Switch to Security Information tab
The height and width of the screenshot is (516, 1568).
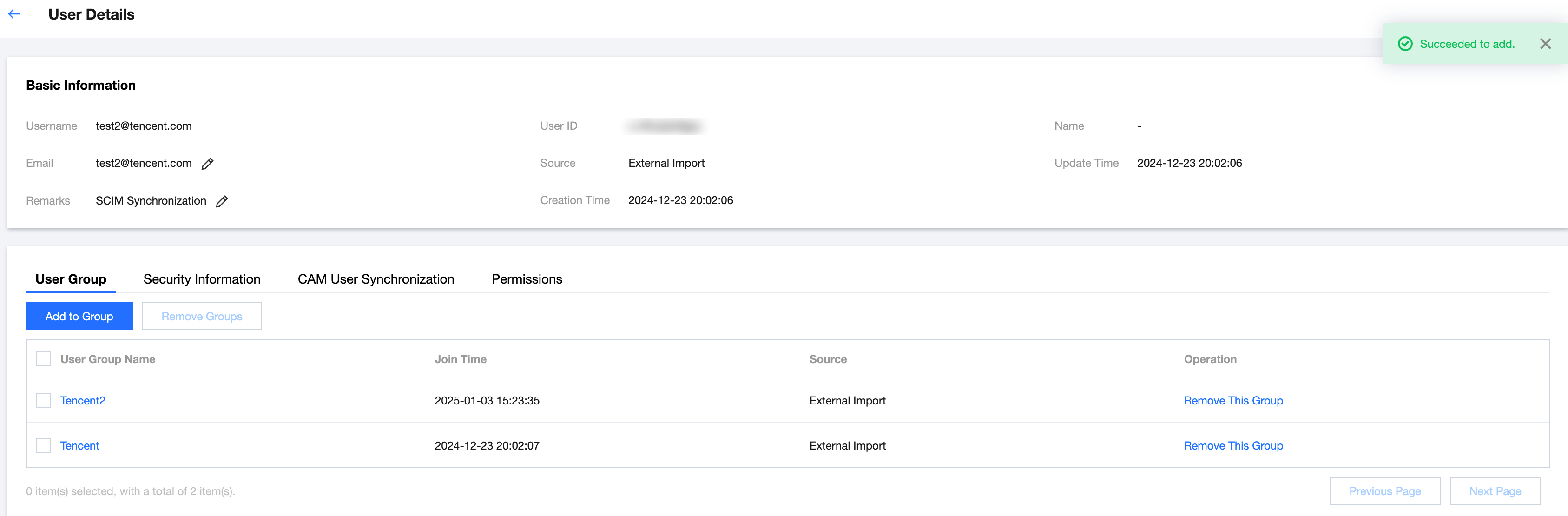(x=202, y=279)
